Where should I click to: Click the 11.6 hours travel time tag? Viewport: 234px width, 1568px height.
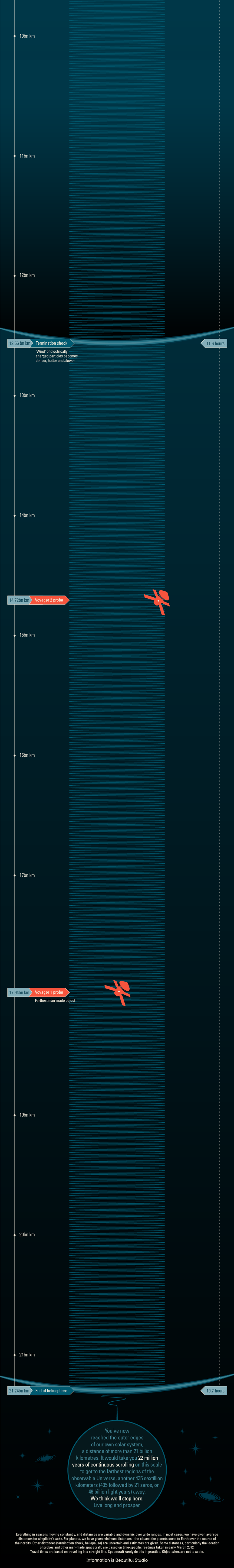(x=215, y=343)
